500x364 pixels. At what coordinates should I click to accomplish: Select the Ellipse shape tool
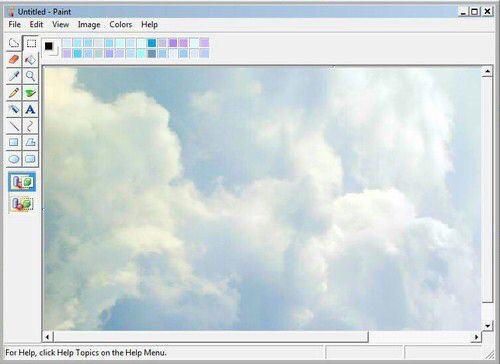(14, 159)
